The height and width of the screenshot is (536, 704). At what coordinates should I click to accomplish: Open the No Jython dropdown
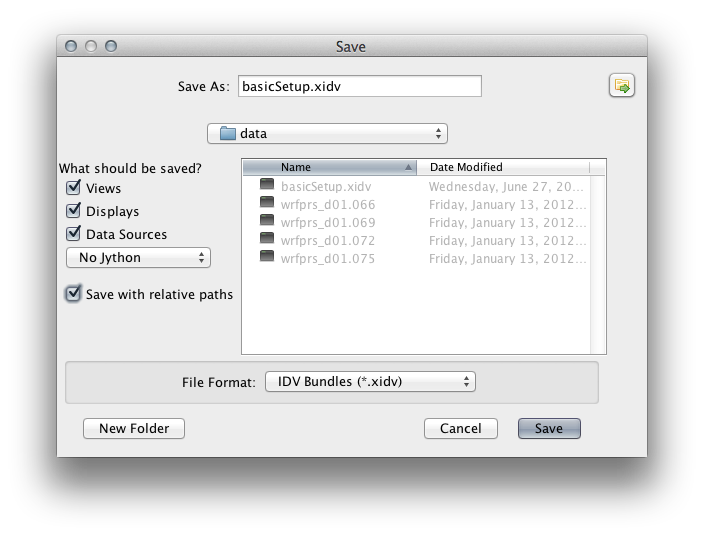coord(138,258)
